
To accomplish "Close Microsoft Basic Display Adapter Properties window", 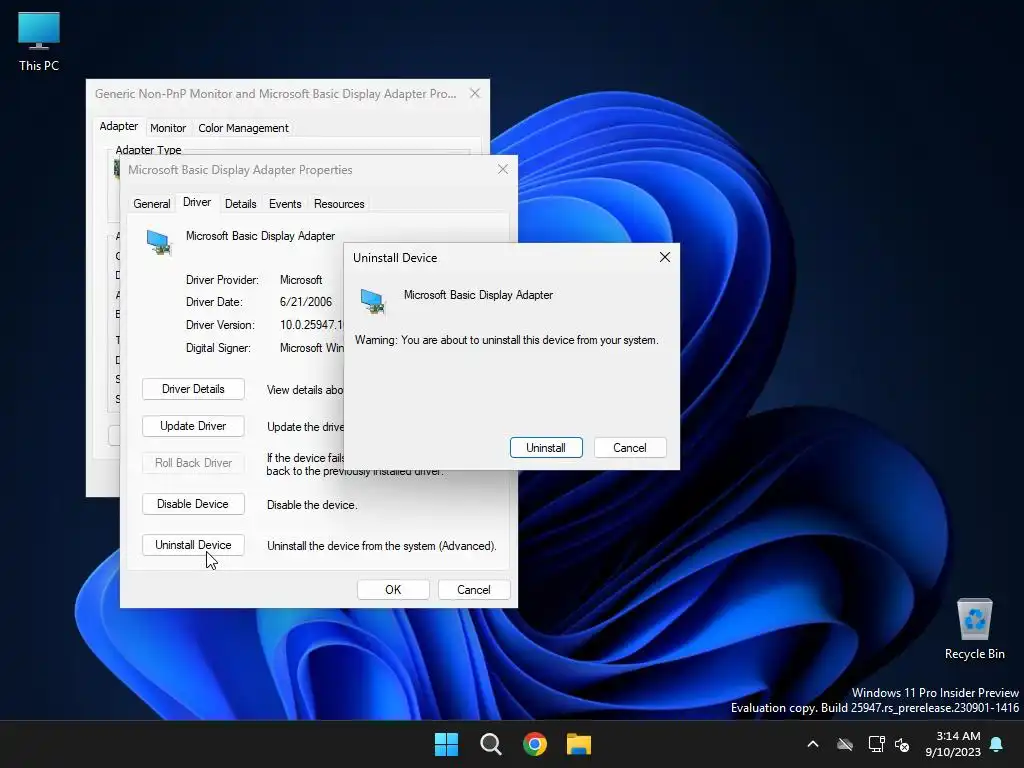I will 503,170.
